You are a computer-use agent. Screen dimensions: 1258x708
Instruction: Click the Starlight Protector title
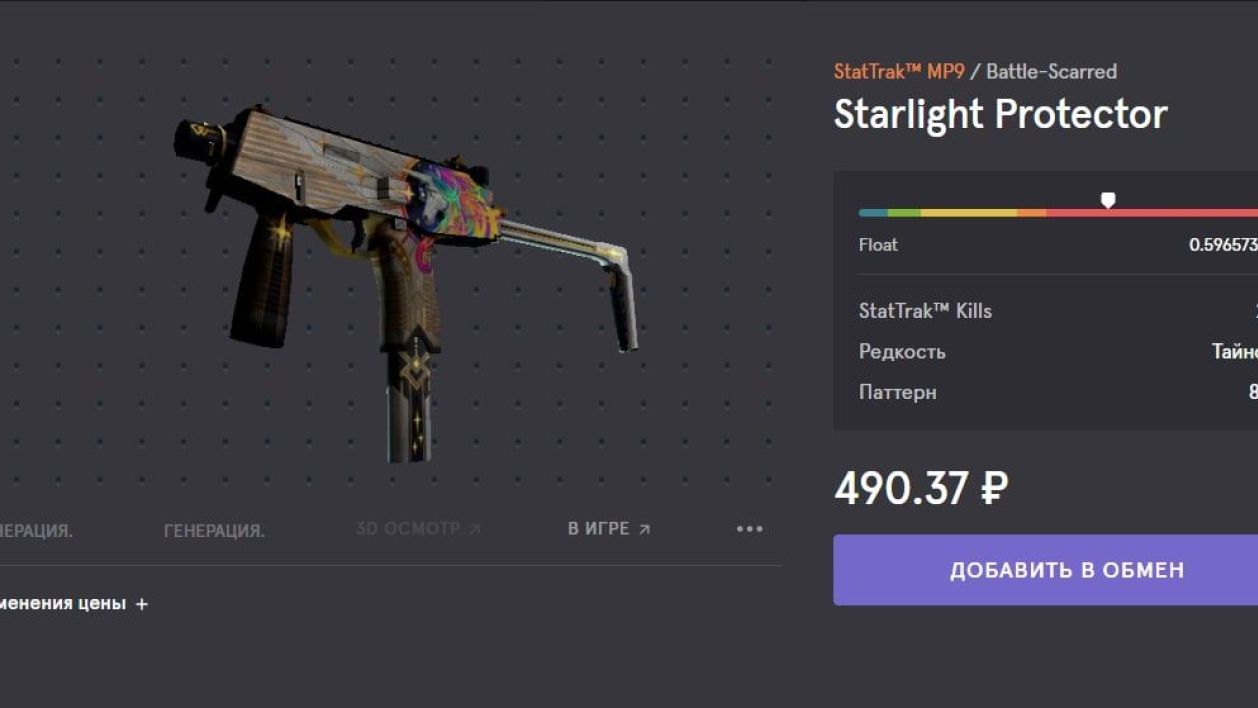[x=1000, y=115]
